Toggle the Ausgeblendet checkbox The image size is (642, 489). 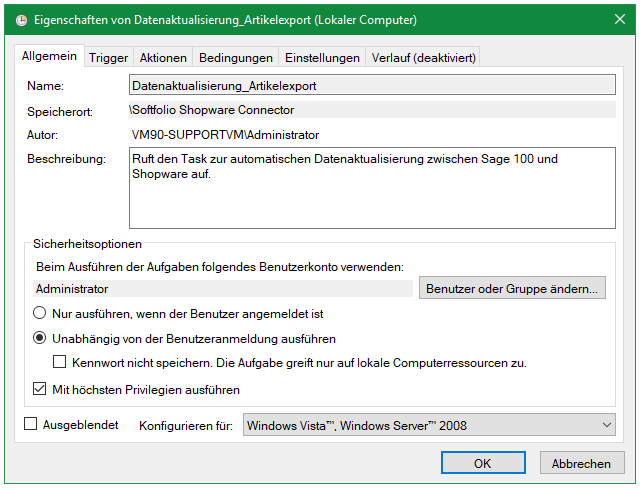point(30,425)
